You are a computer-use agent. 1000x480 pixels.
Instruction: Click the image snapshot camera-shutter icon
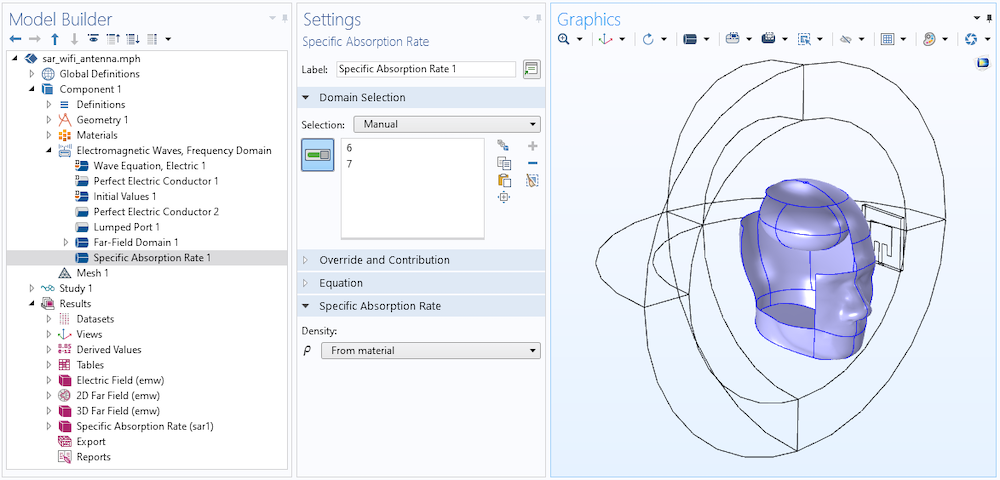click(x=971, y=40)
